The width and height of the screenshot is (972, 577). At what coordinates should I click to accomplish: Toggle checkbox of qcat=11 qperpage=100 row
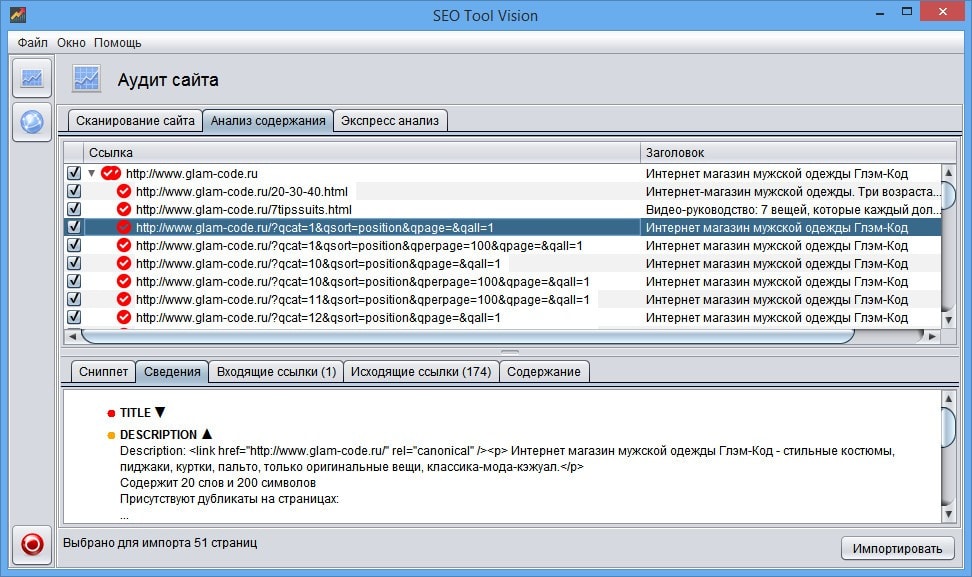[74, 299]
